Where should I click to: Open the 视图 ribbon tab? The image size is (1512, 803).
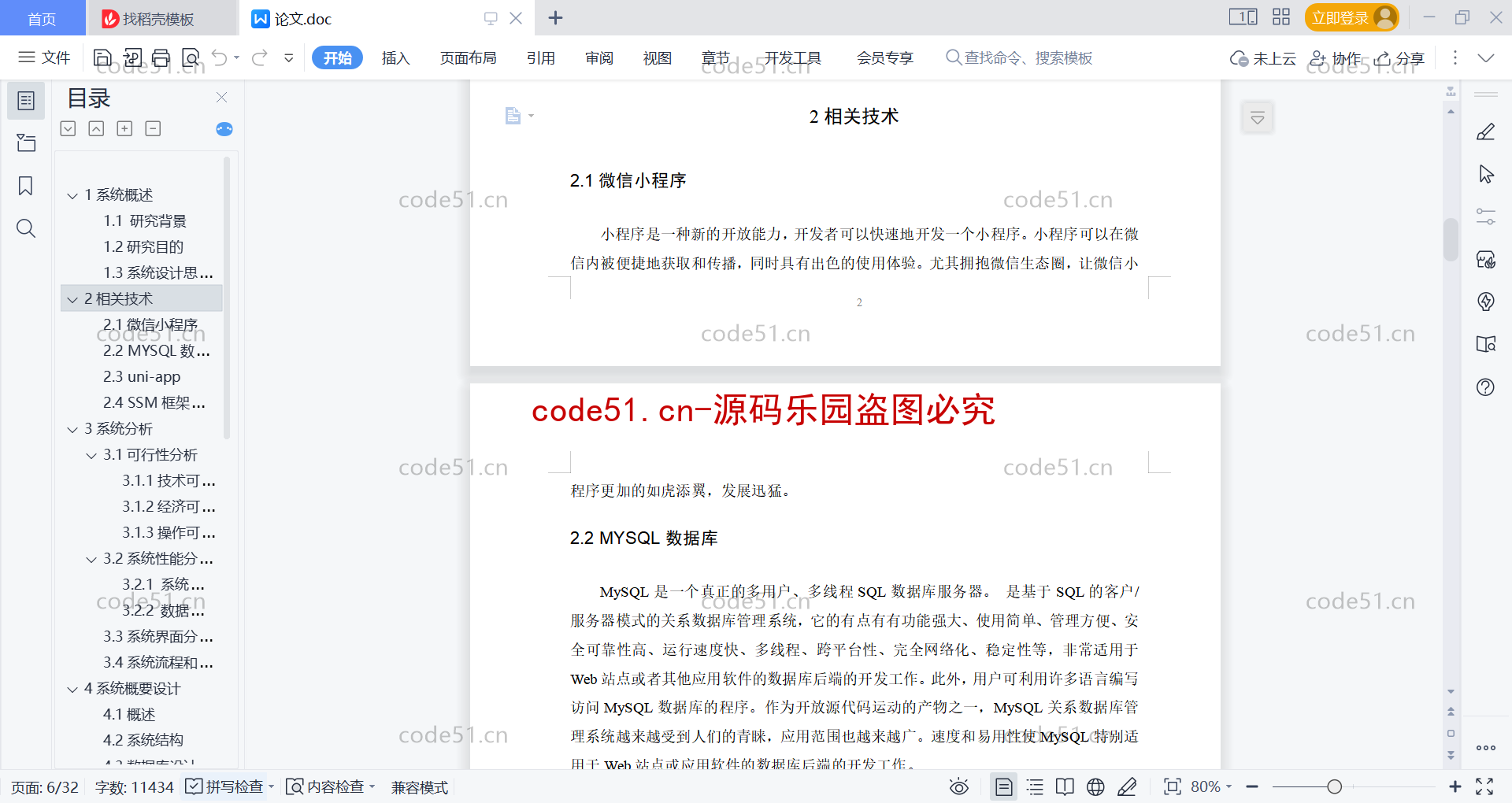[x=658, y=57]
